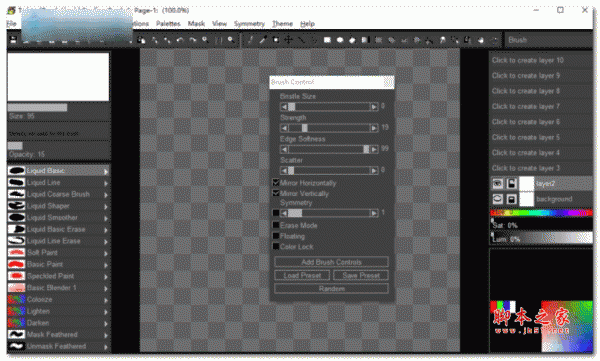Click the Edge Softness slider track

coord(329,149)
